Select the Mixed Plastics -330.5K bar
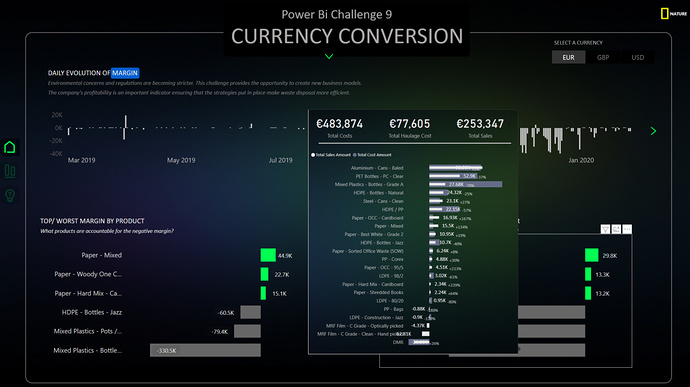This screenshot has height=387, width=690. point(205,350)
